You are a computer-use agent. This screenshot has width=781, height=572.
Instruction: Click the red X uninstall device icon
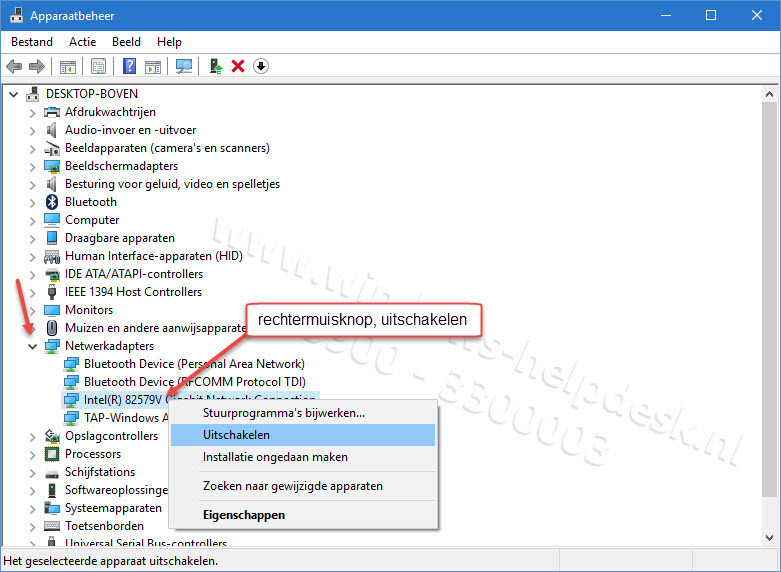238,66
